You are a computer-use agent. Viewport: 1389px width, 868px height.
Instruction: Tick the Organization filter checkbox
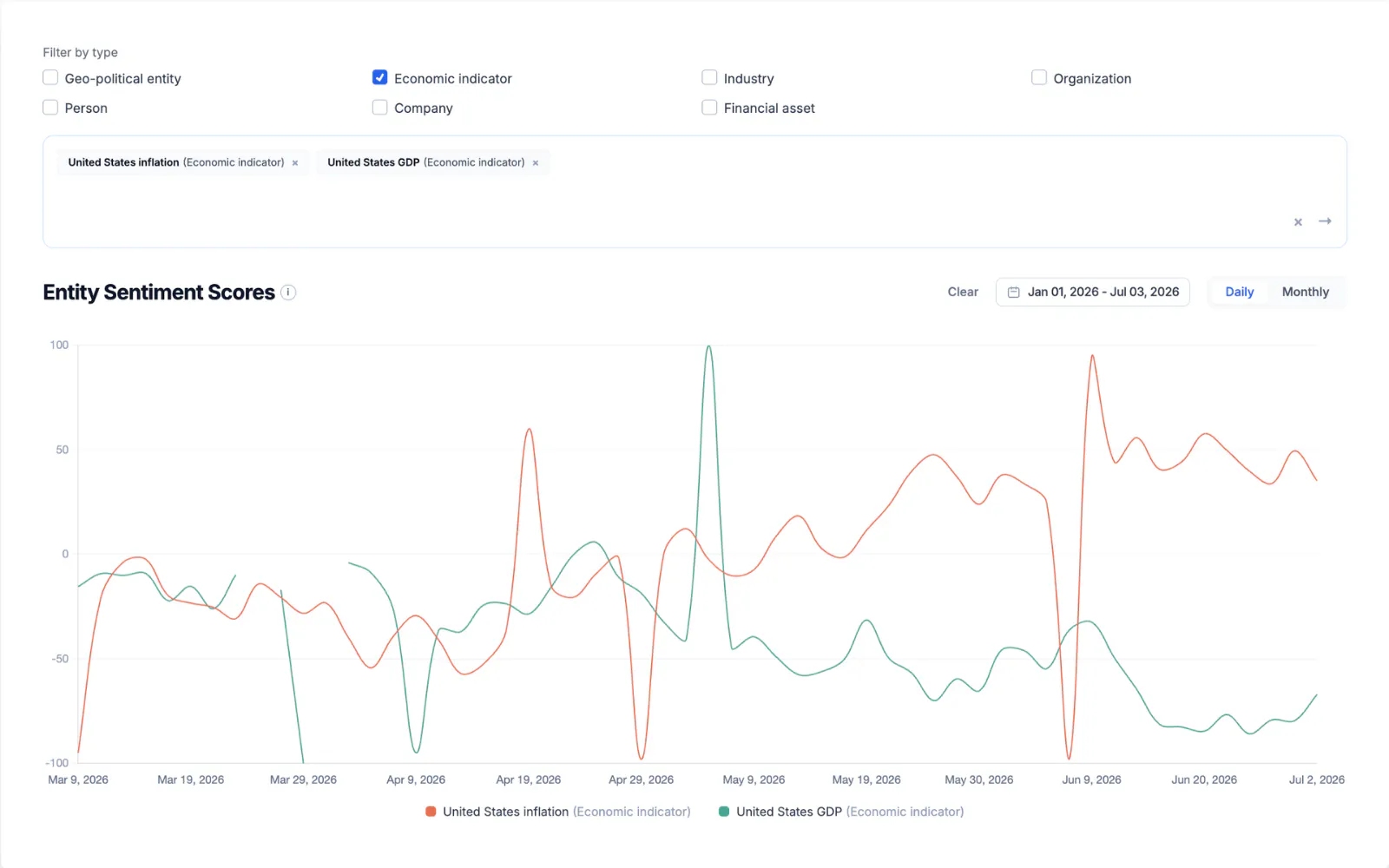tap(1039, 78)
